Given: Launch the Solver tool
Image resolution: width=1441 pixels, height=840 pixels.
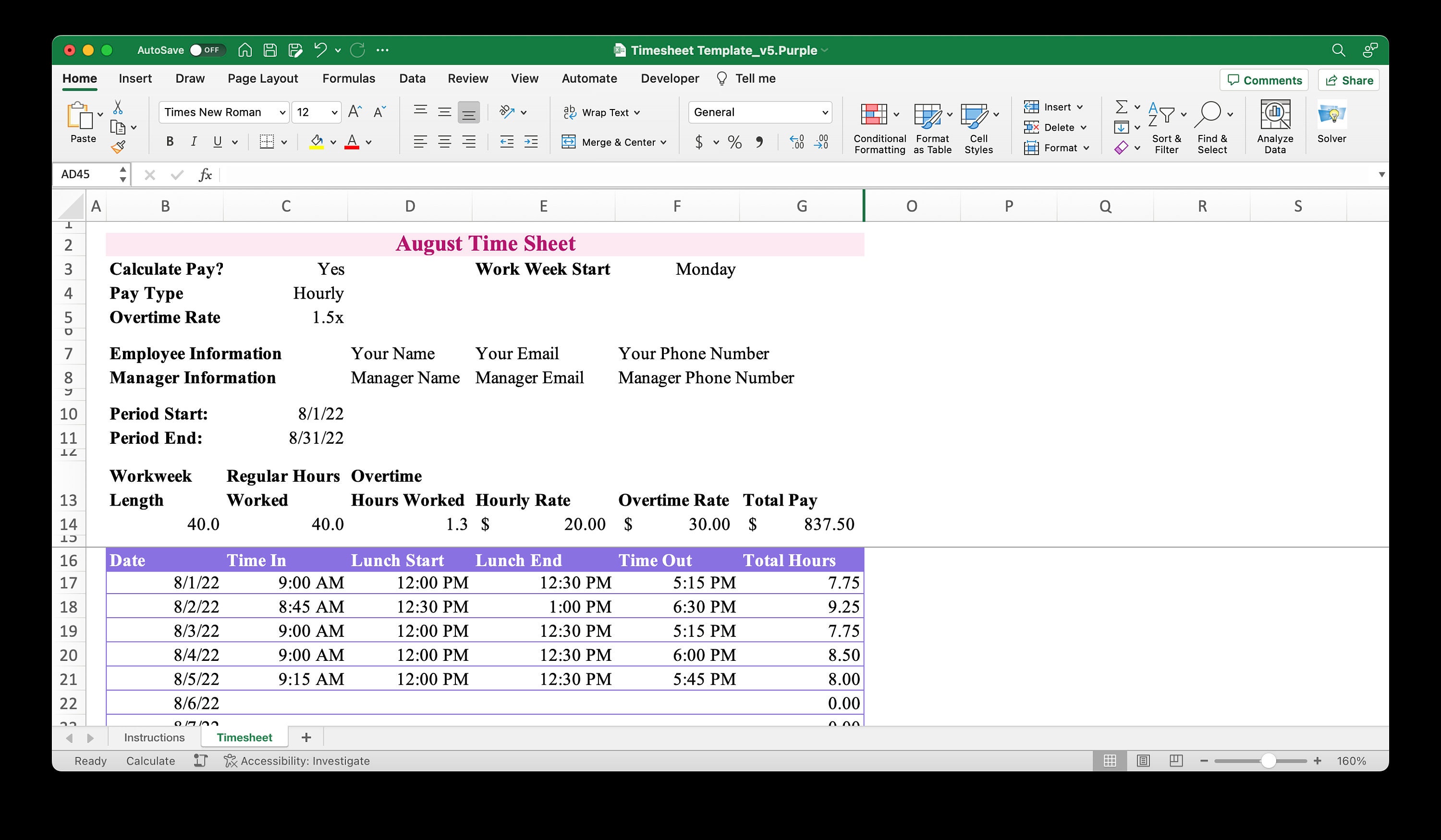Looking at the screenshot, I should coord(1332,122).
